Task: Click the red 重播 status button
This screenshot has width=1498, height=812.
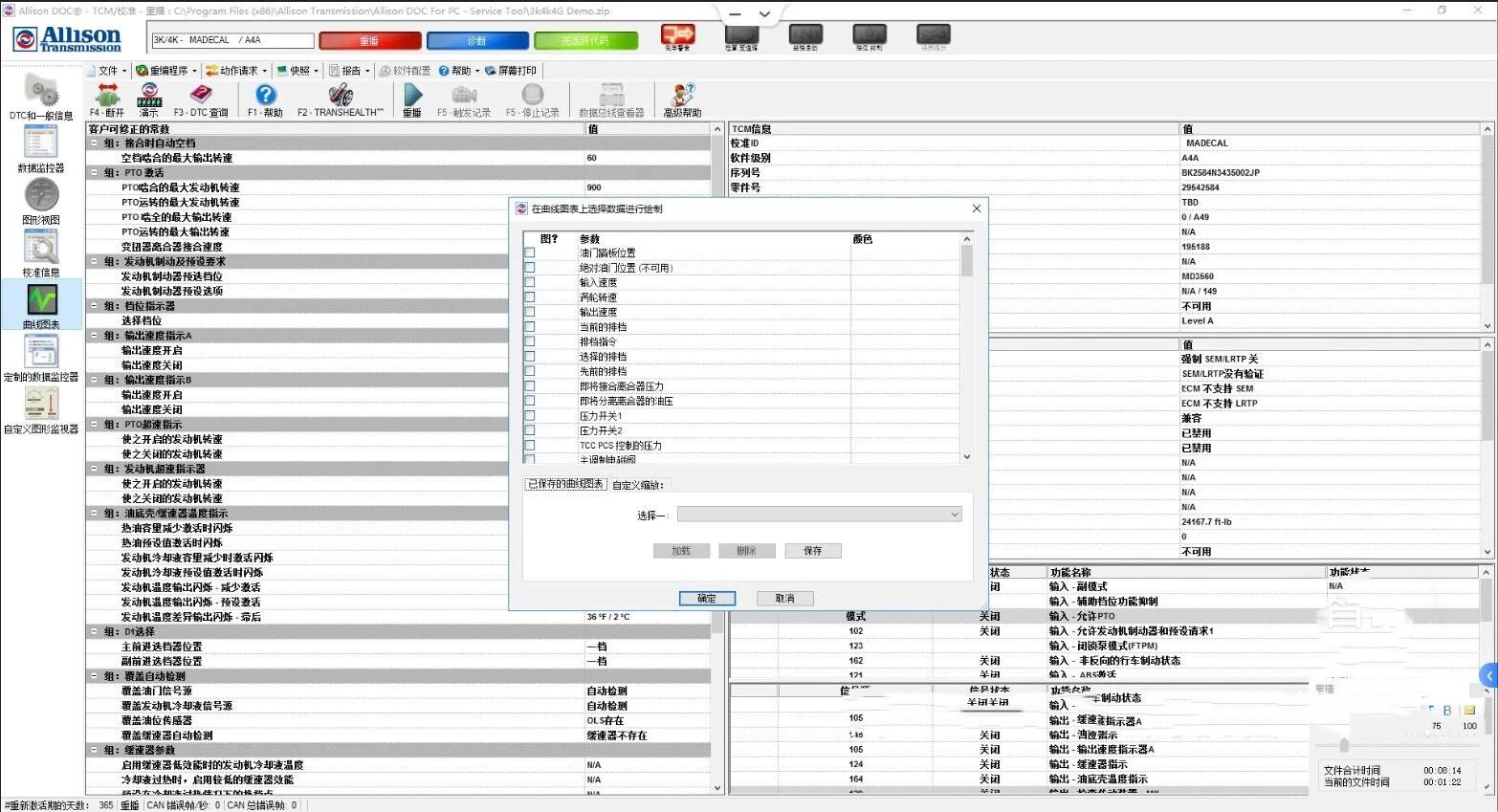Action: tap(370, 41)
